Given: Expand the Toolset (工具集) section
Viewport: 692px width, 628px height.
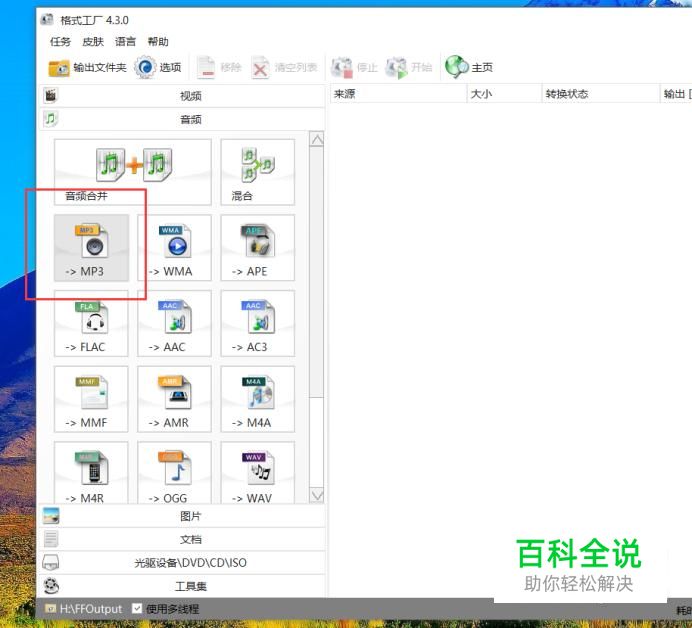Looking at the screenshot, I should (182, 586).
